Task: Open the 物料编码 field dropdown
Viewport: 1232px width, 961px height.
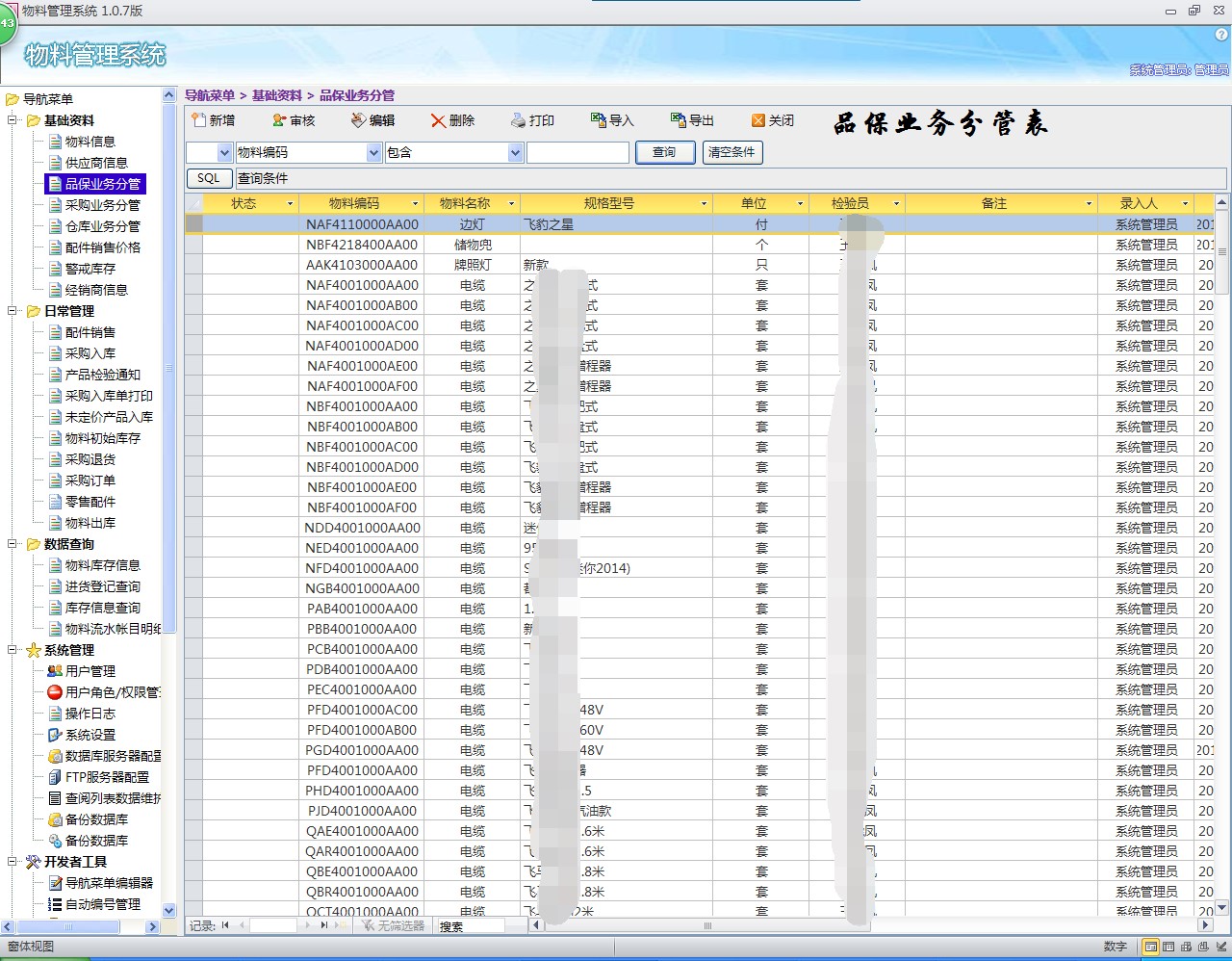Action: 374,152
